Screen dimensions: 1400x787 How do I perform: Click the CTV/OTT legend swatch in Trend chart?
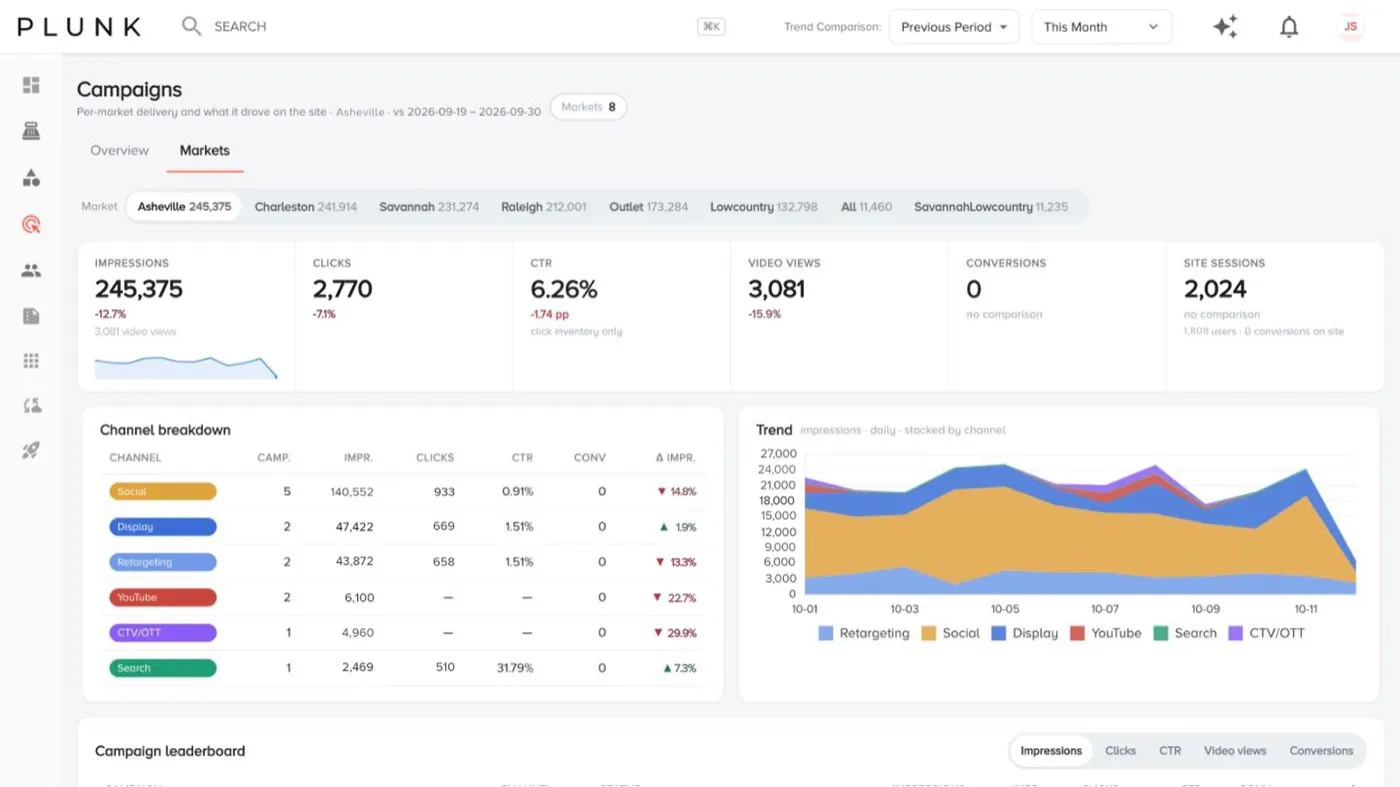(x=1235, y=633)
